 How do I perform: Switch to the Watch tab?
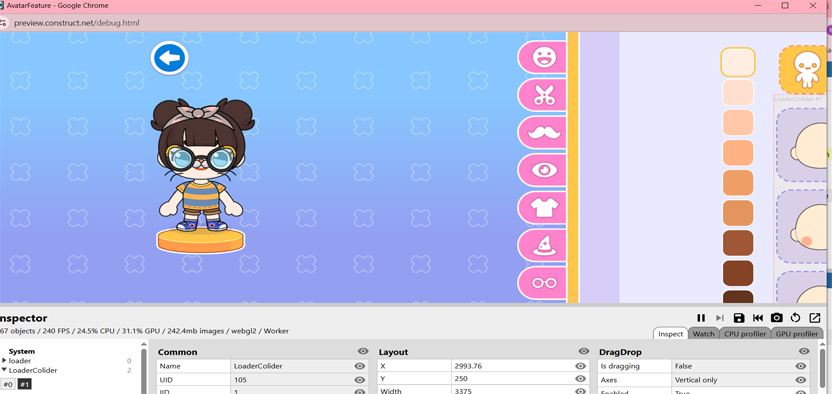coord(704,334)
